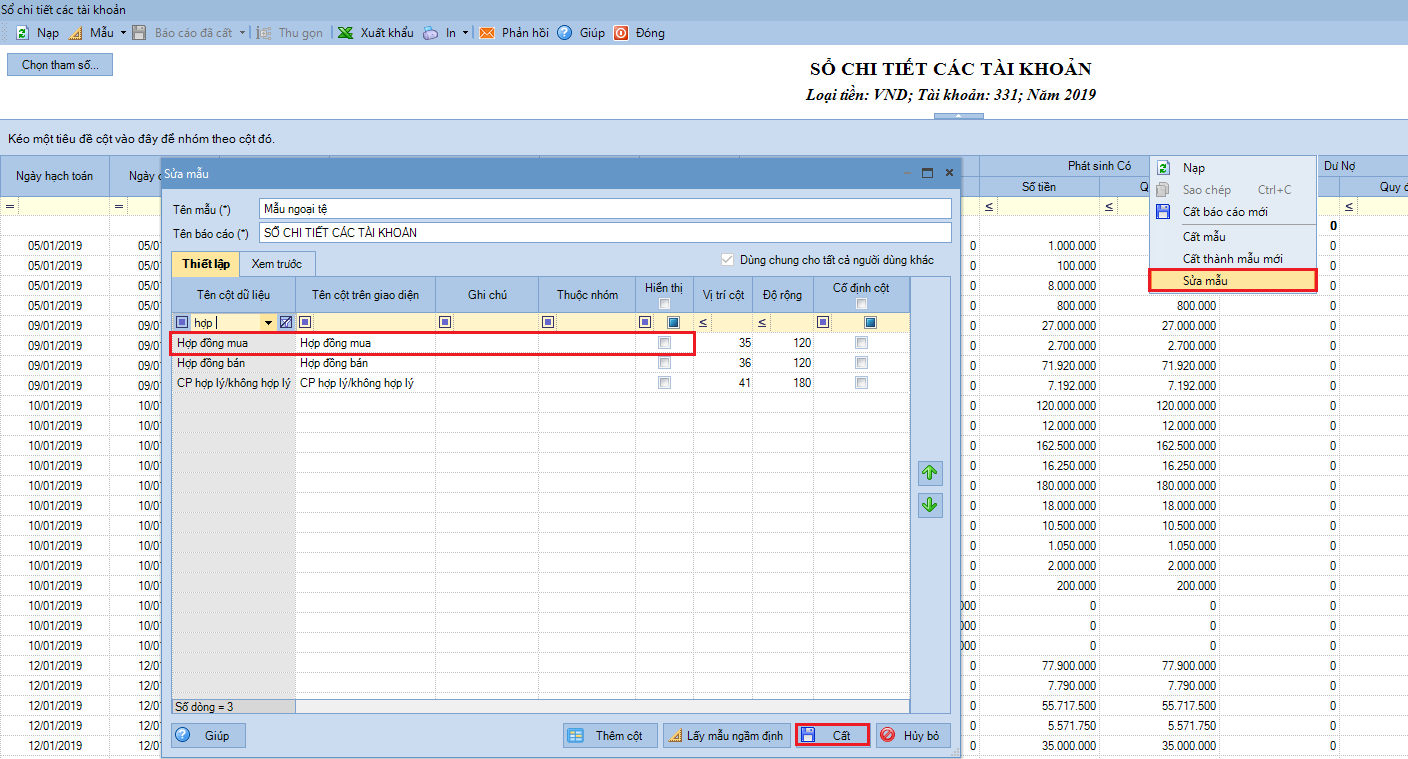Move column up with green up arrow

click(x=930, y=473)
